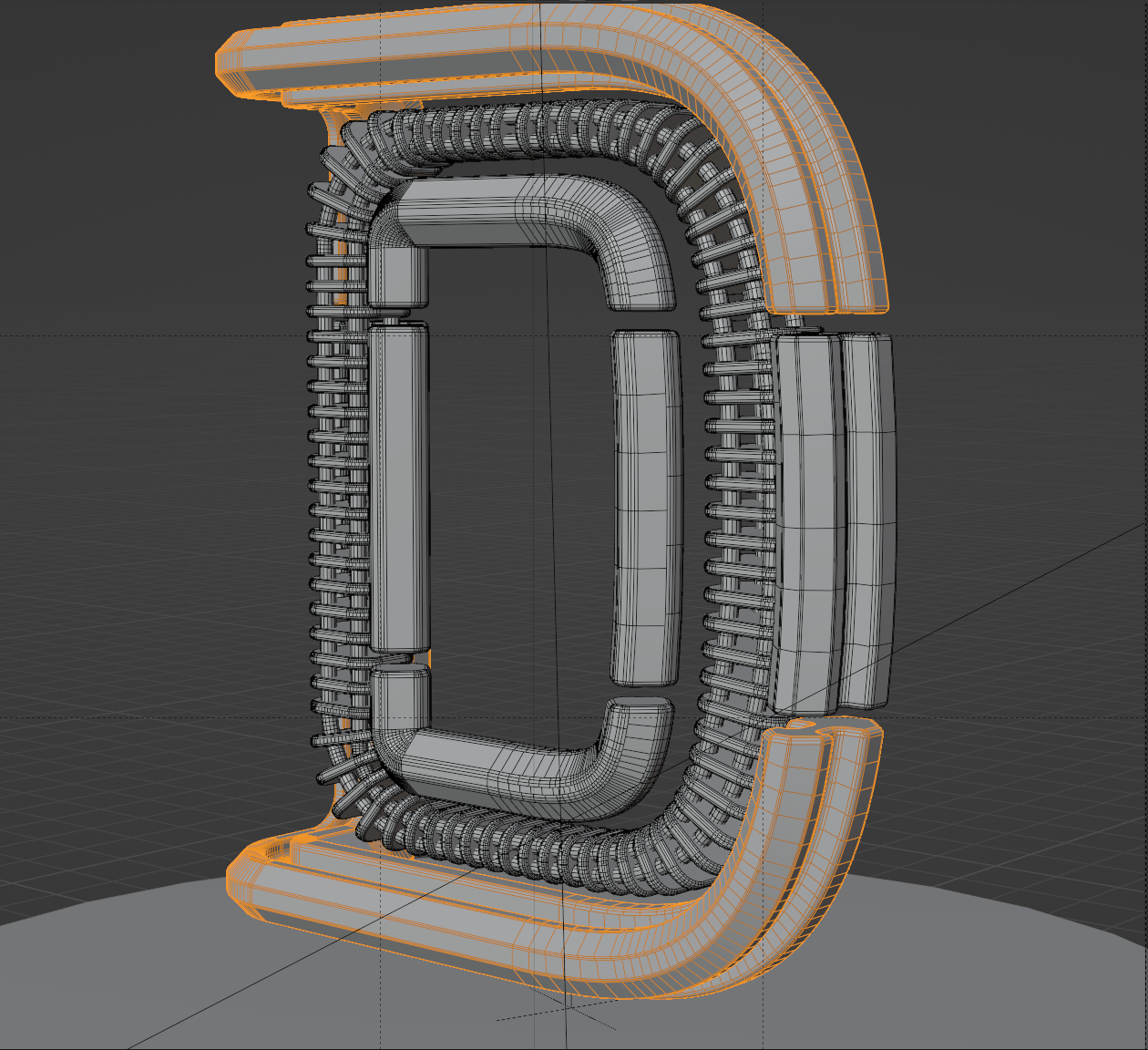
Task: Select the rightmost gray vertical slab
Action: pos(866,521)
